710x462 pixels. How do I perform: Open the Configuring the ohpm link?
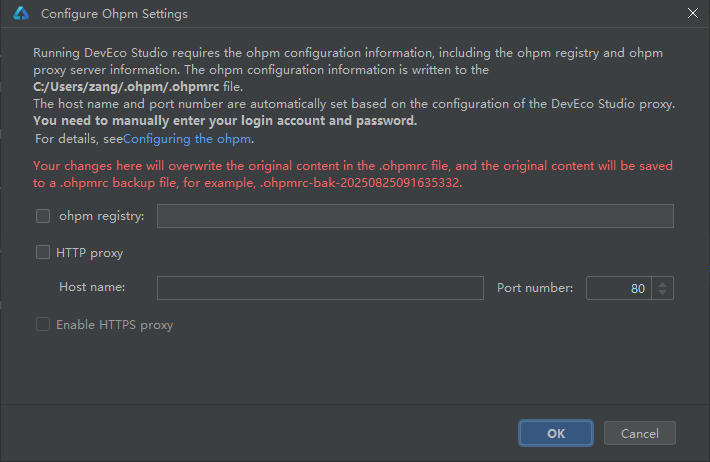186,139
